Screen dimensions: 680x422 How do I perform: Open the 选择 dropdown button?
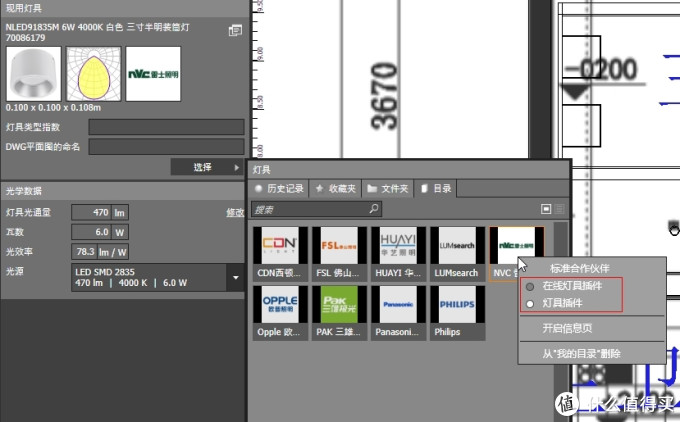pos(207,167)
